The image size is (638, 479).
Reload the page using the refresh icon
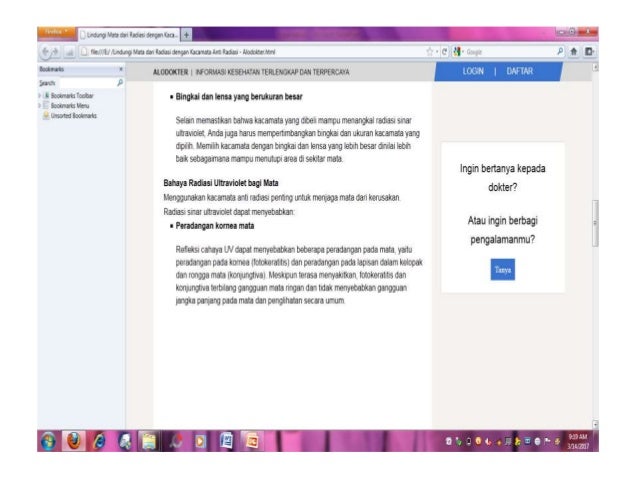[x=444, y=52]
